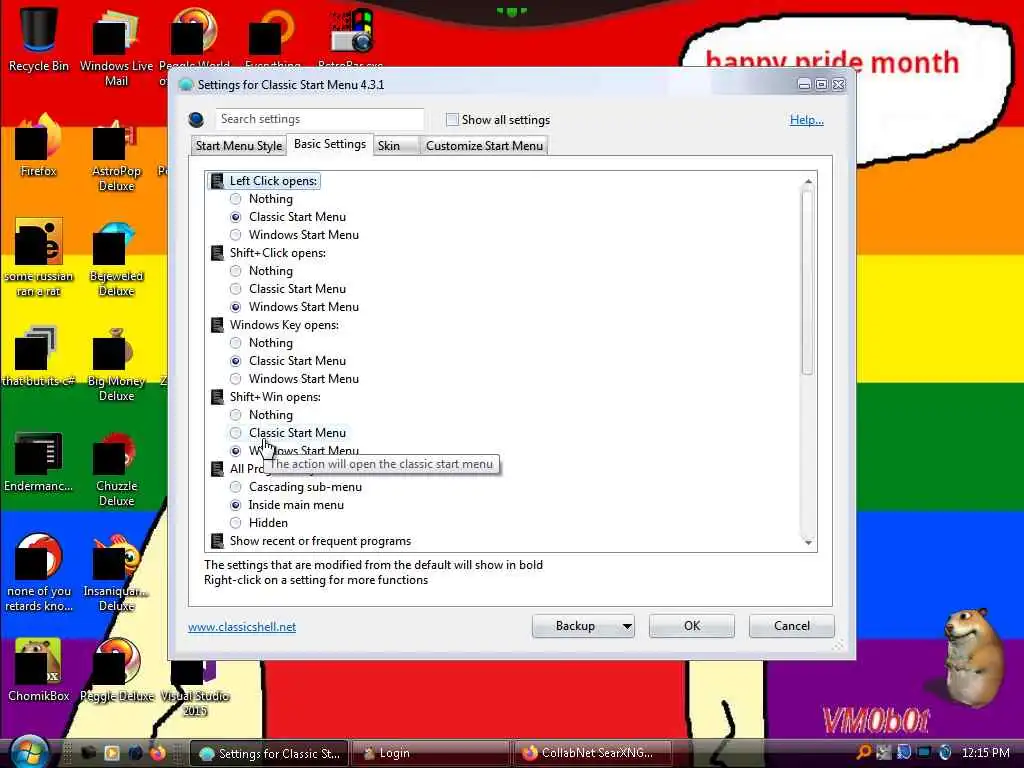Open Chuzzle Deluxe desktop shortcut
Screen dimensions: 1024x768
(116, 470)
